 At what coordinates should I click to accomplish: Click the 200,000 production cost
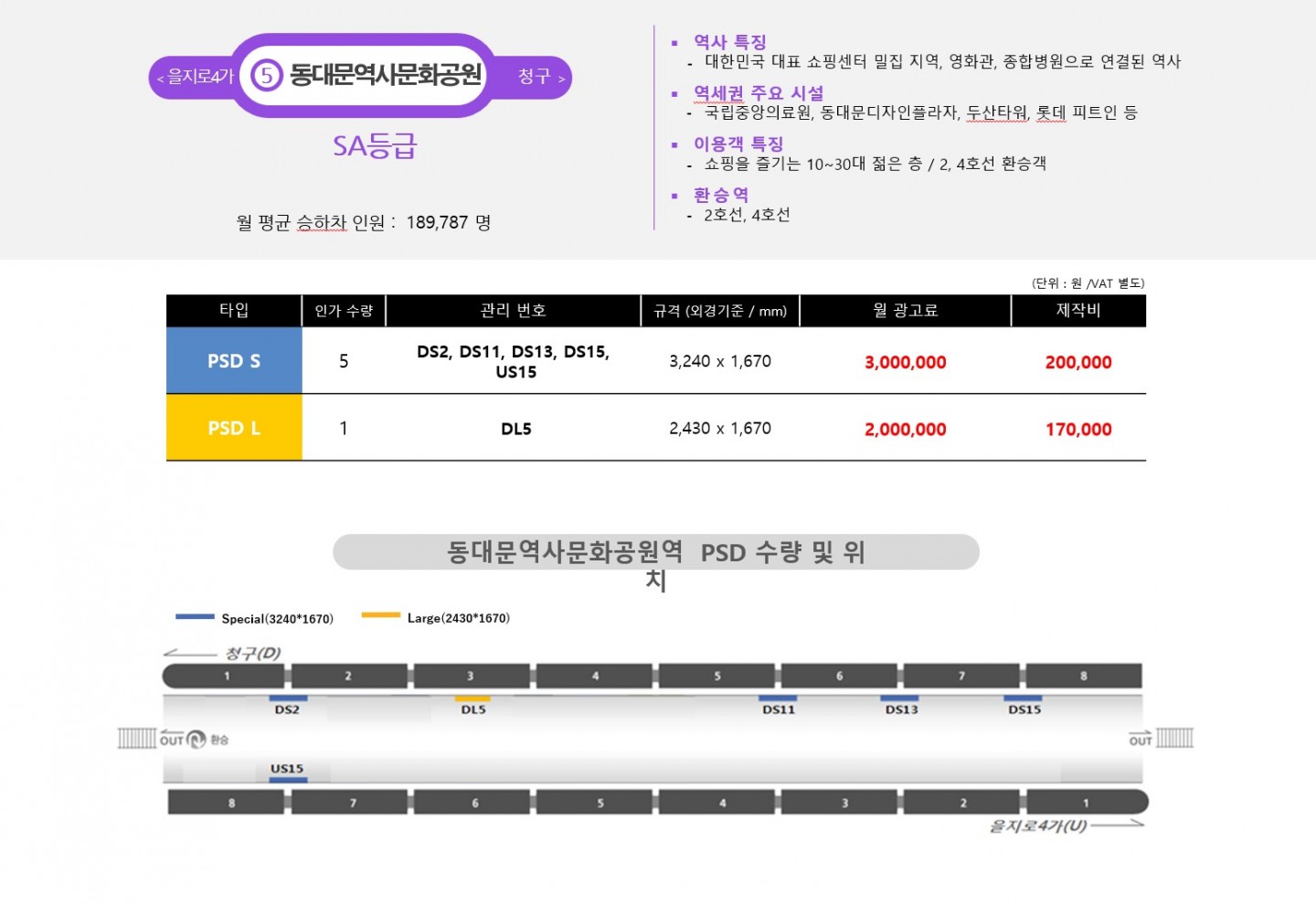click(1078, 362)
